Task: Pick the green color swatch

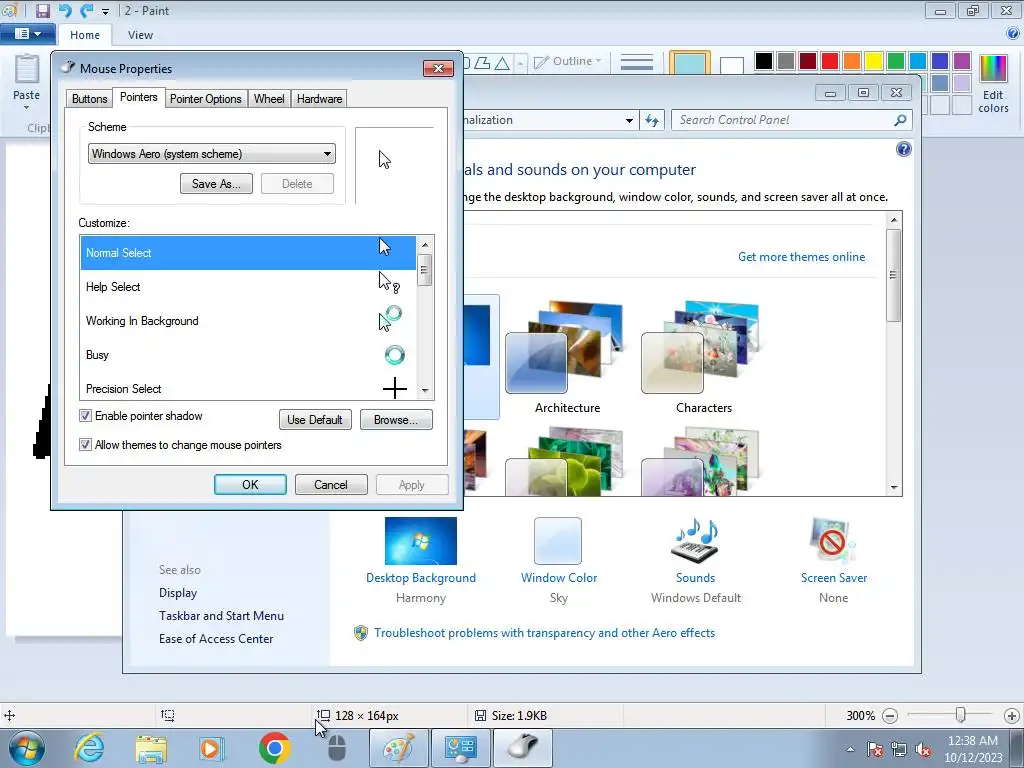Action: 896,61
